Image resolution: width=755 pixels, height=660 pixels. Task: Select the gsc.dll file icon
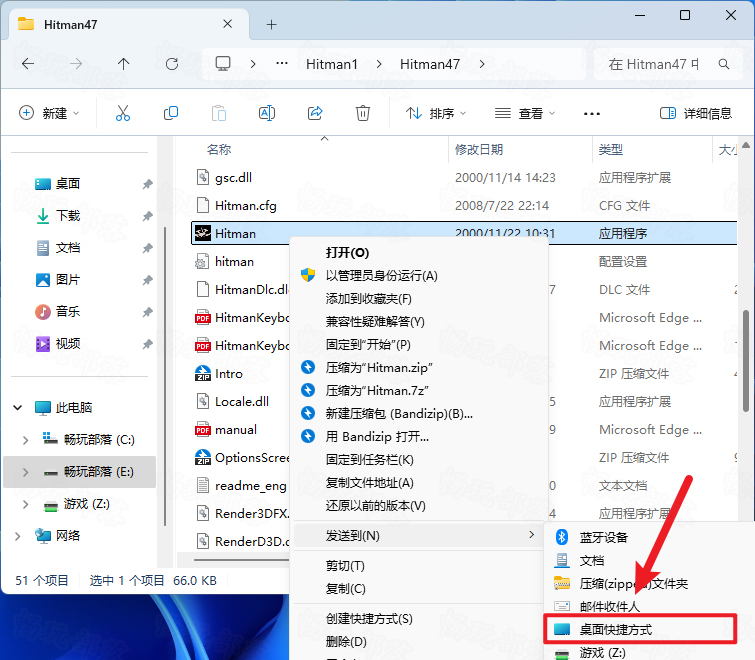pyautogui.click(x=203, y=178)
